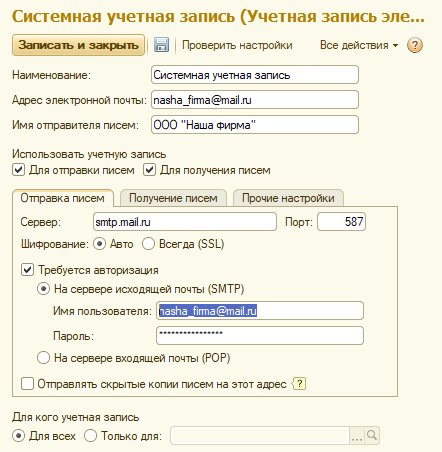Click the floppy disk save icon
442x452 pixels.
coord(161,45)
